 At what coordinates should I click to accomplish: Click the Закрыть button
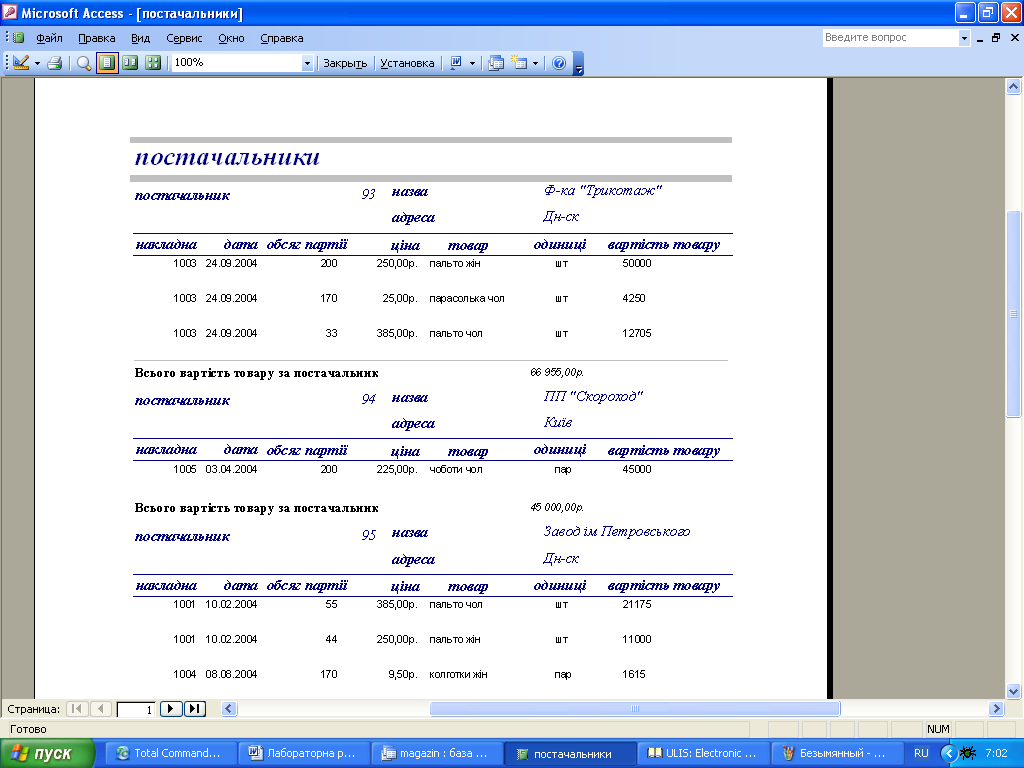(x=345, y=63)
